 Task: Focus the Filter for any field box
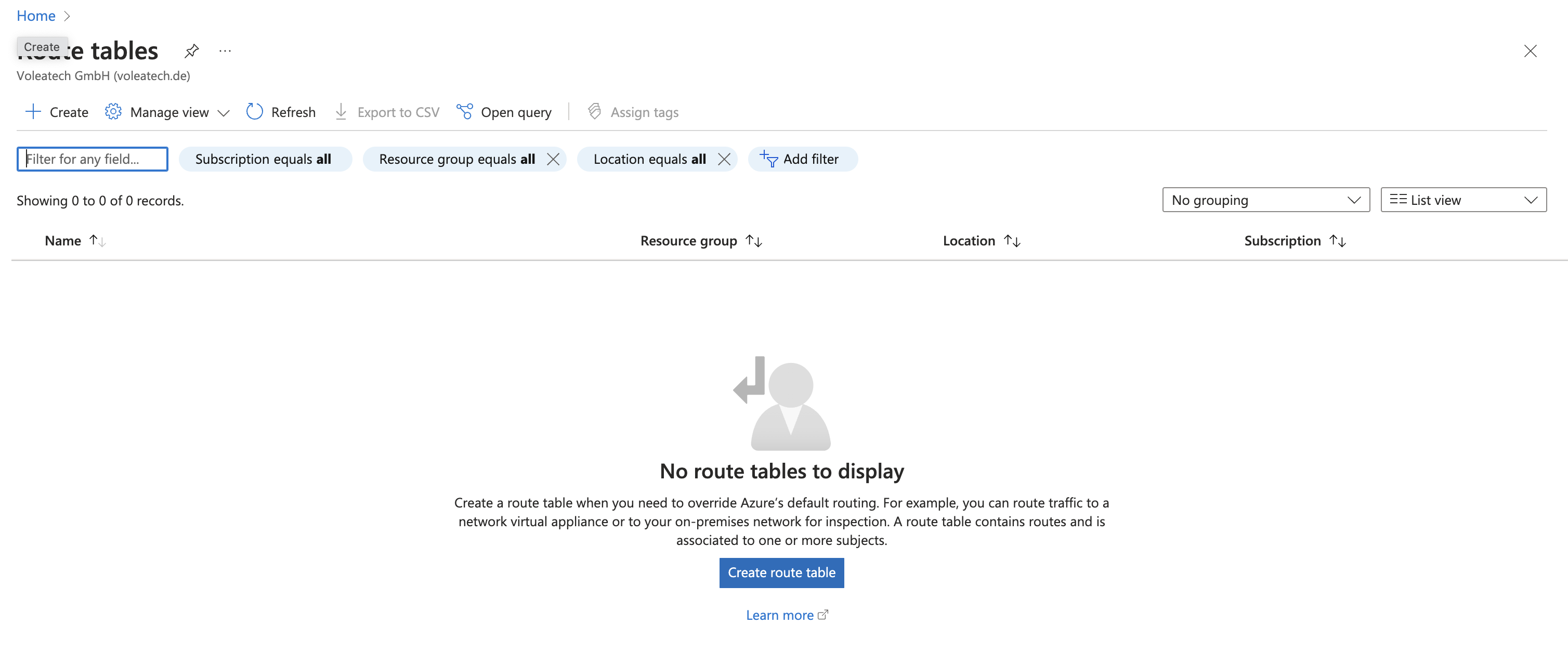coord(93,159)
